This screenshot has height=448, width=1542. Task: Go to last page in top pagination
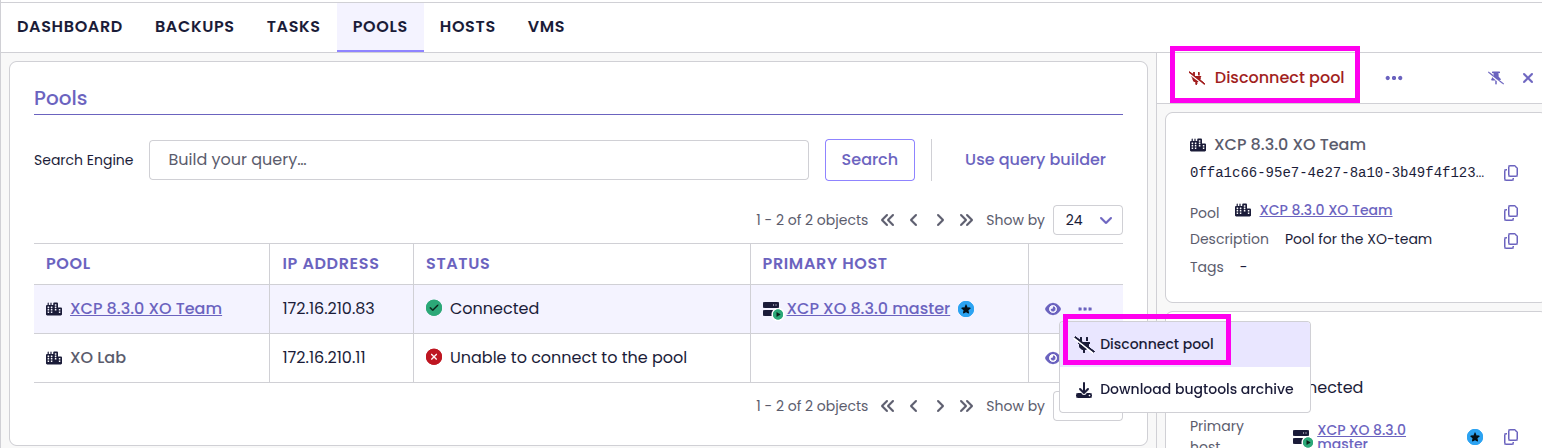coord(966,220)
